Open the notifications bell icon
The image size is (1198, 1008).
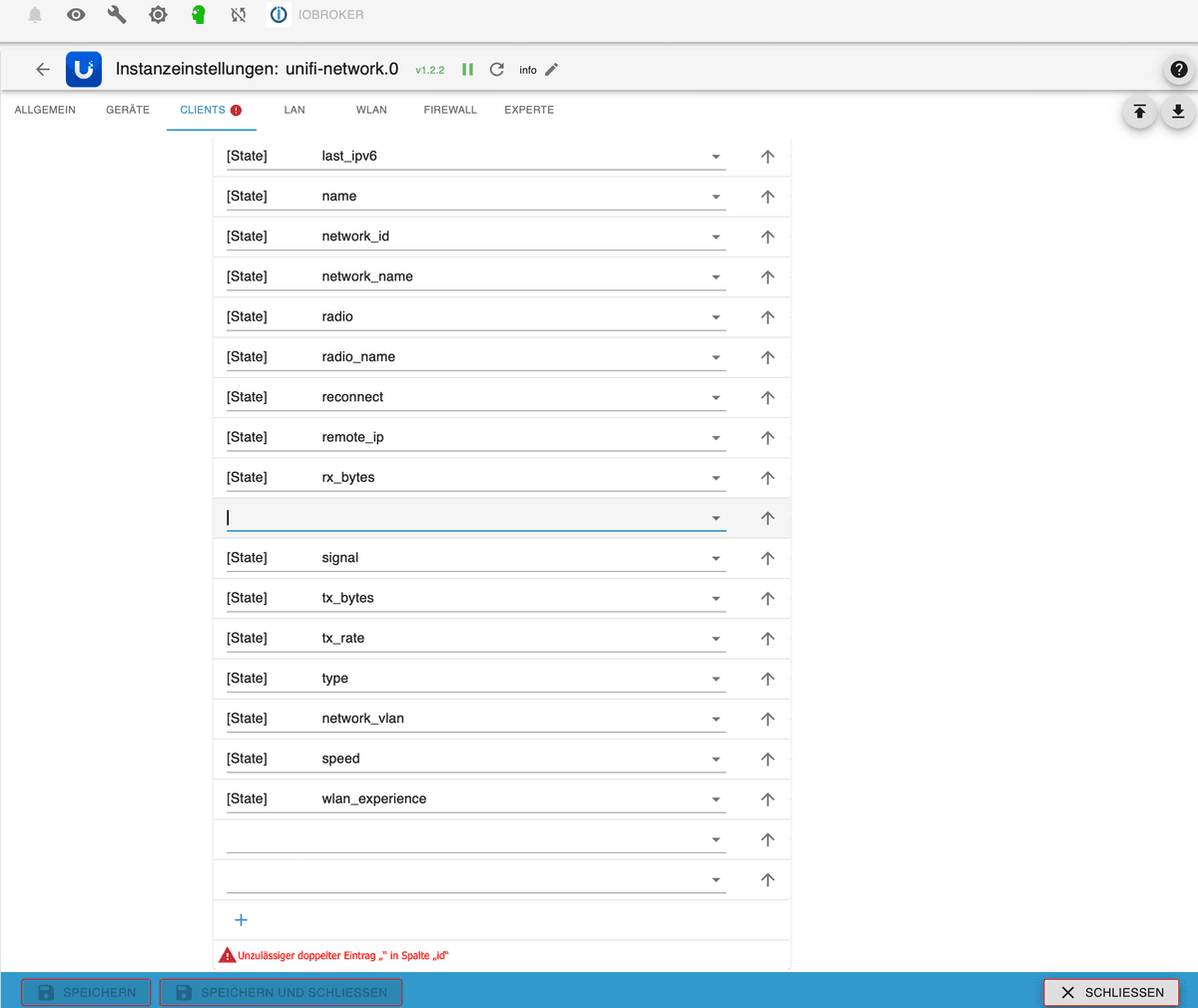click(x=35, y=15)
